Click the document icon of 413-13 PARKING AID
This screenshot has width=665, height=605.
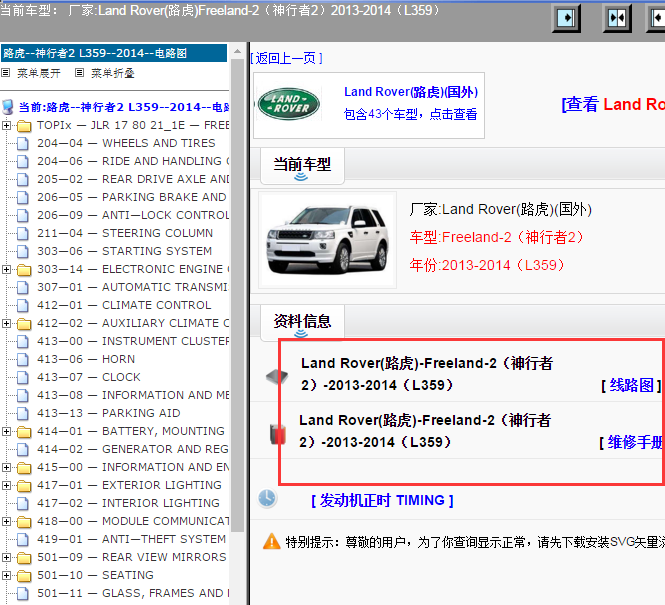[23, 414]
